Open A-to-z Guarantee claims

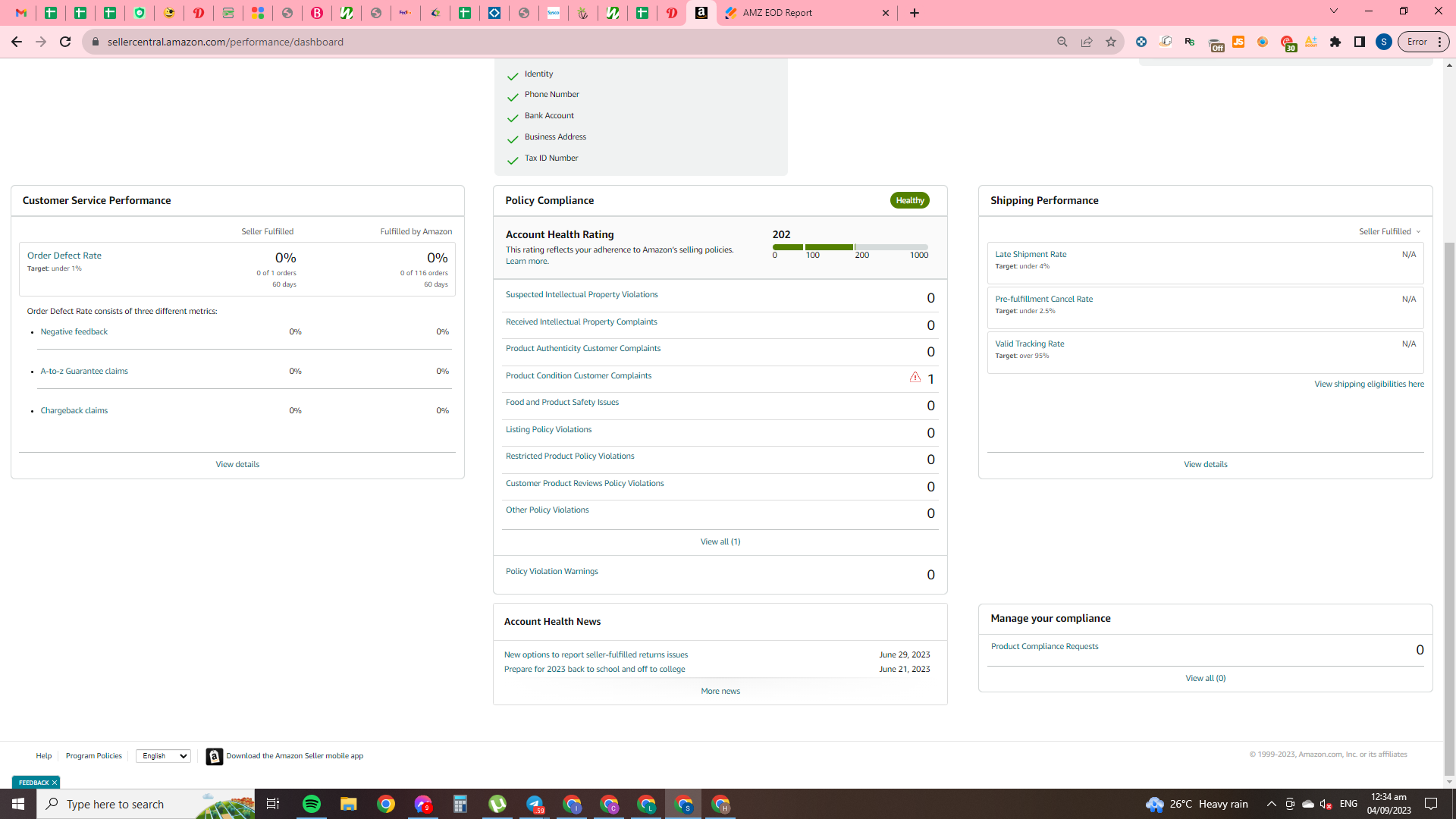(x=84, y=372)
